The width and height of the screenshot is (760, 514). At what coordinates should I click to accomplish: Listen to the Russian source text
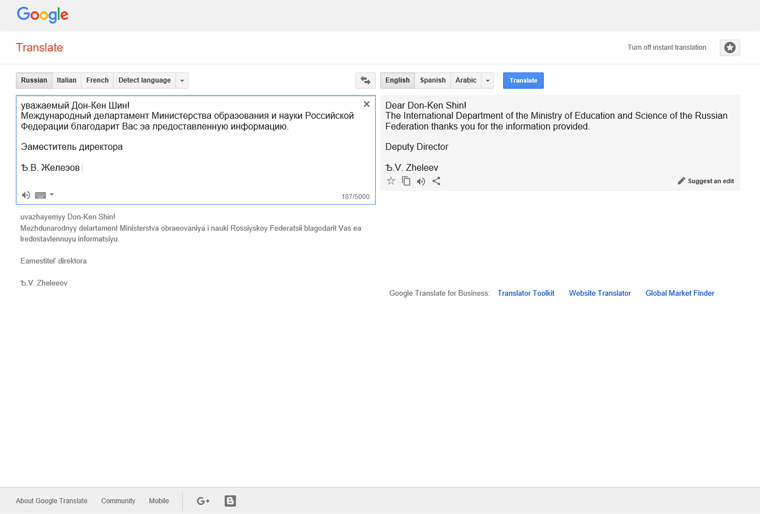point(26,195)
